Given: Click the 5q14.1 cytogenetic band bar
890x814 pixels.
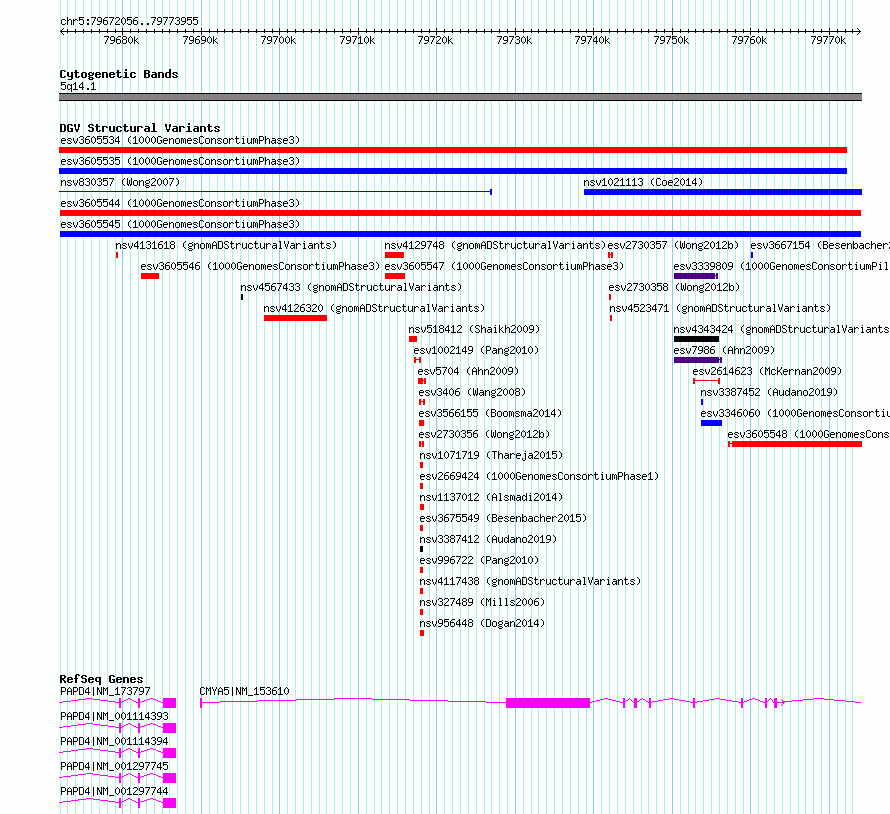Looking at the screenshot, I should [x=460, y=97].
